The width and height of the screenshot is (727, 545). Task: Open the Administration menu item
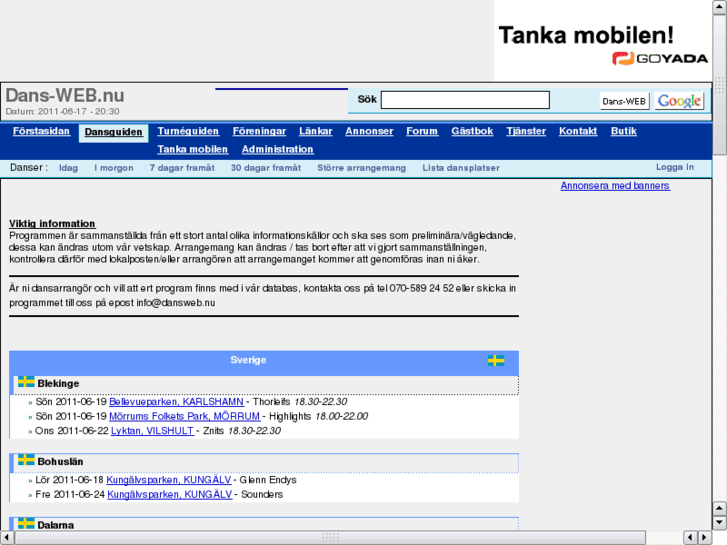click(277, 149)
